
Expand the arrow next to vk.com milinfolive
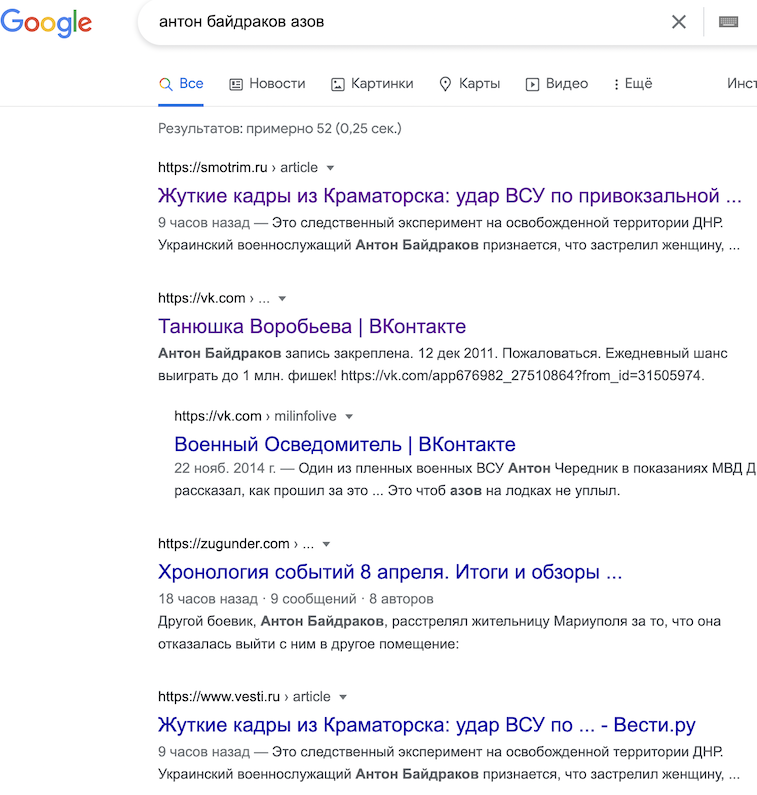point(349,417)
